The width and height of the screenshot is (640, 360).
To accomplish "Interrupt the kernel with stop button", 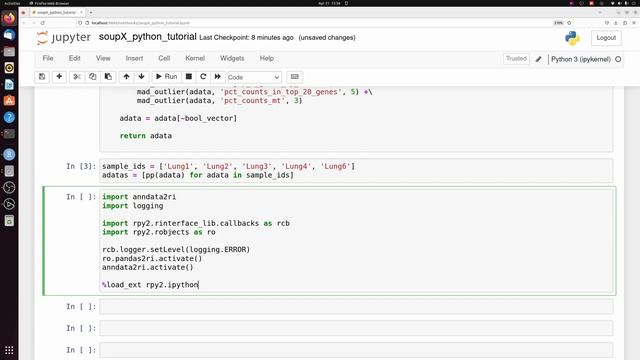I will (189, 77).
